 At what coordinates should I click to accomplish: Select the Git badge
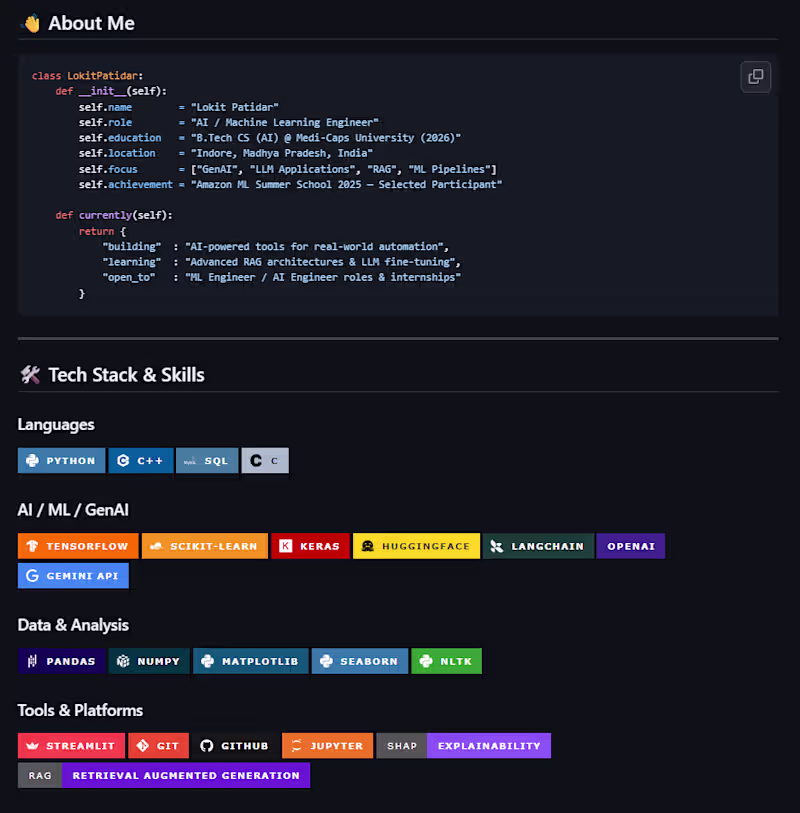coord(158,746)
